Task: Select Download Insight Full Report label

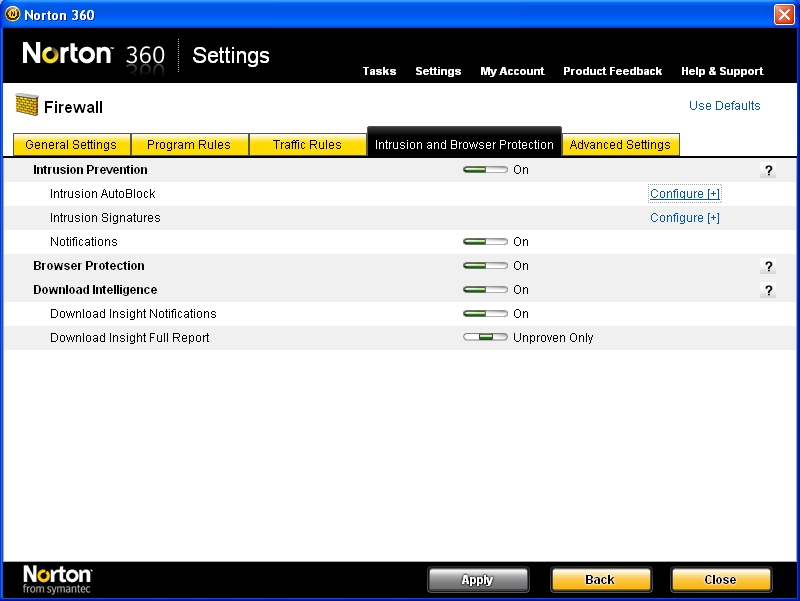Action: 130,338
